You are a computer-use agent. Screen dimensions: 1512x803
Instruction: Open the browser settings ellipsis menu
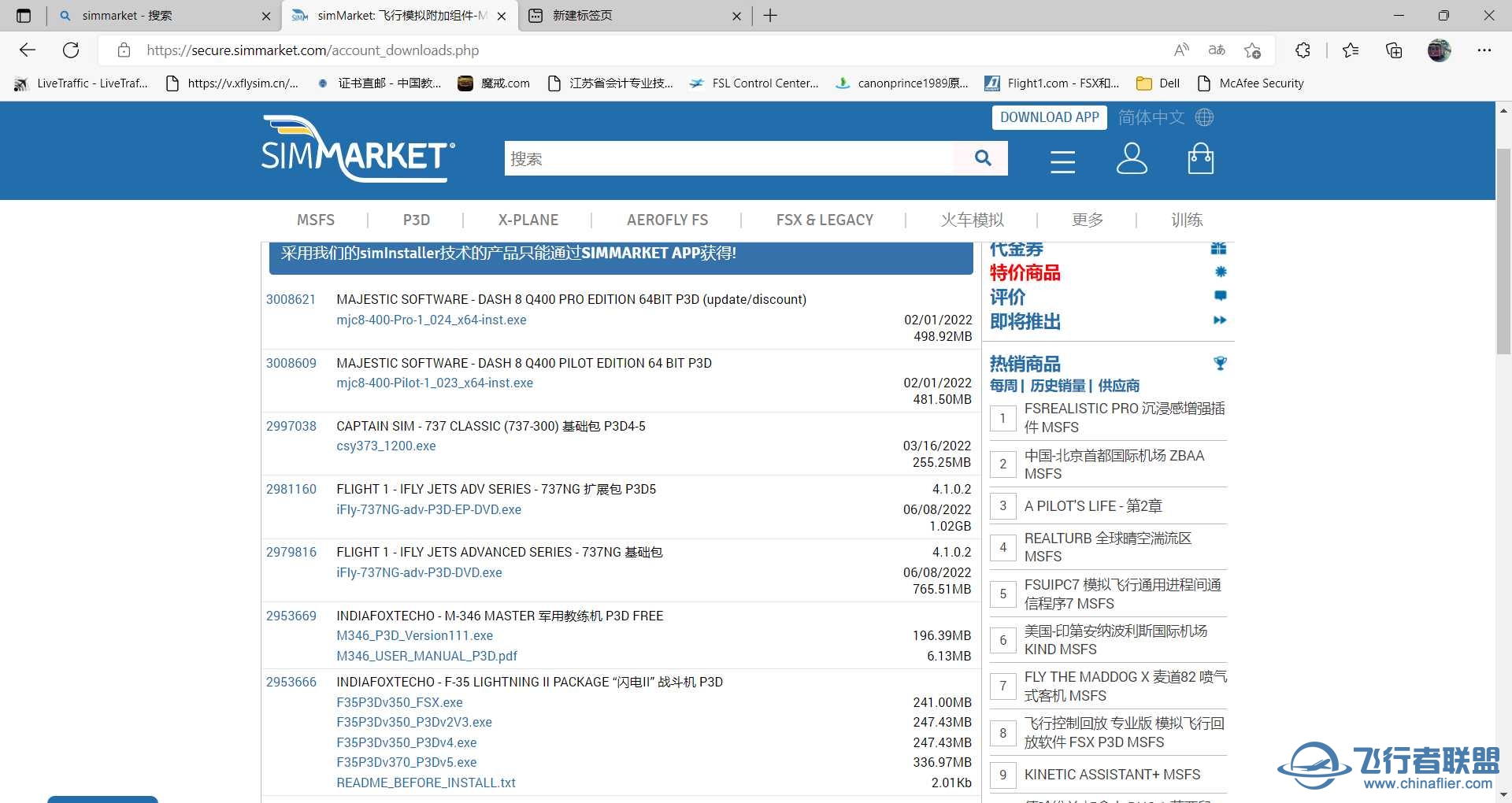pyautogui.click(x=1484, y=50)
